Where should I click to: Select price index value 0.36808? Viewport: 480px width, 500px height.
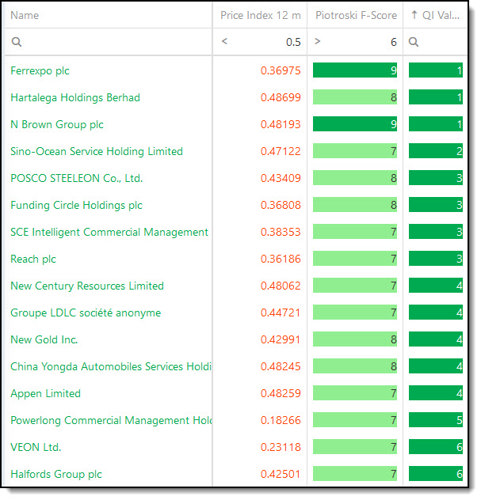click(281, 205)
